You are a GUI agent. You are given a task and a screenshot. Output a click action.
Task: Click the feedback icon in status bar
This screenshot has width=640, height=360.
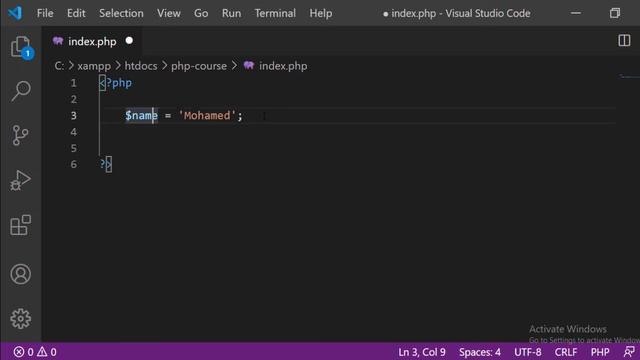click(629, 351)
